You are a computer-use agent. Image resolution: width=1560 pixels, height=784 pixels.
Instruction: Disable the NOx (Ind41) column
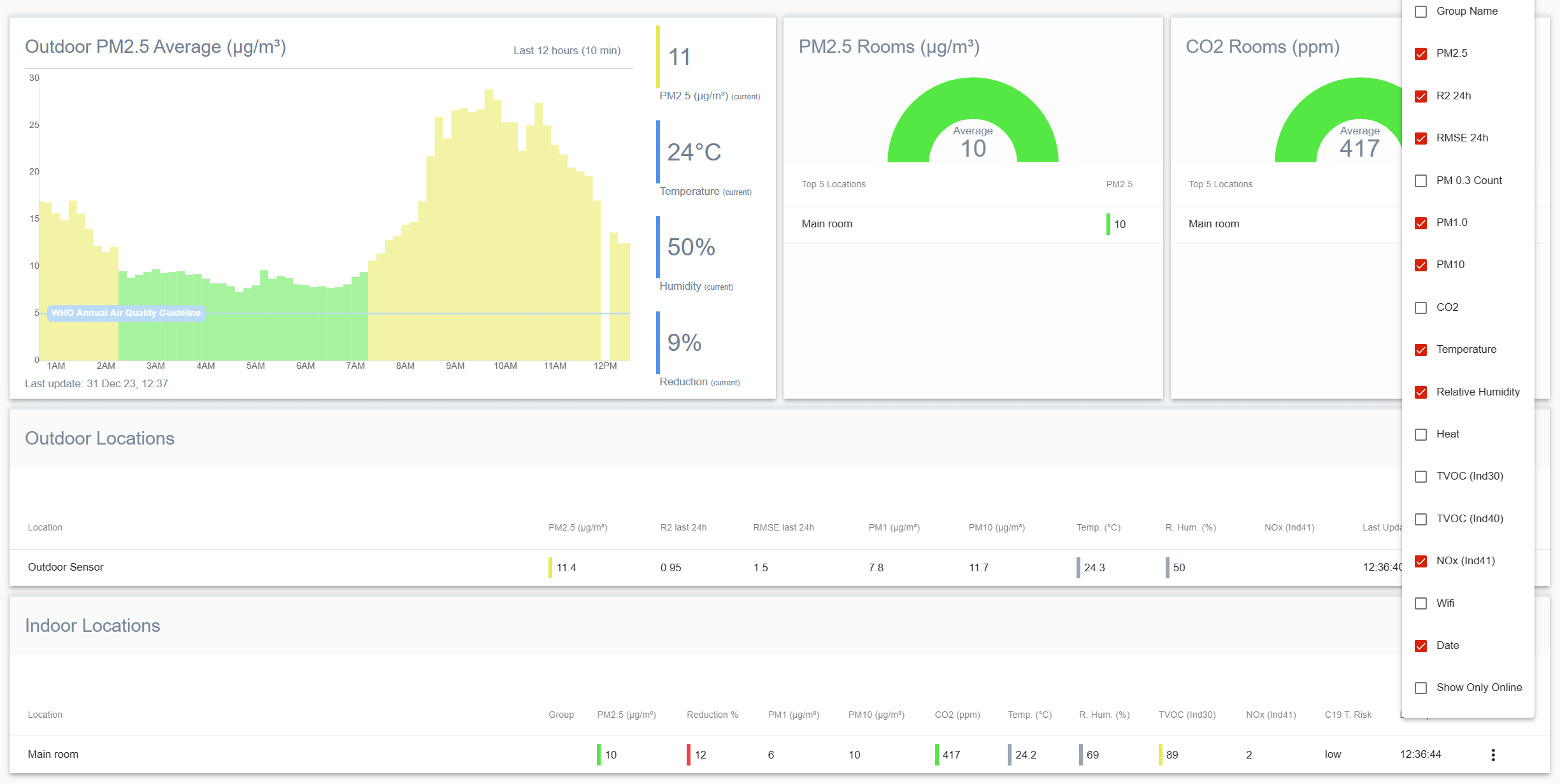(x=1420, y=560)
